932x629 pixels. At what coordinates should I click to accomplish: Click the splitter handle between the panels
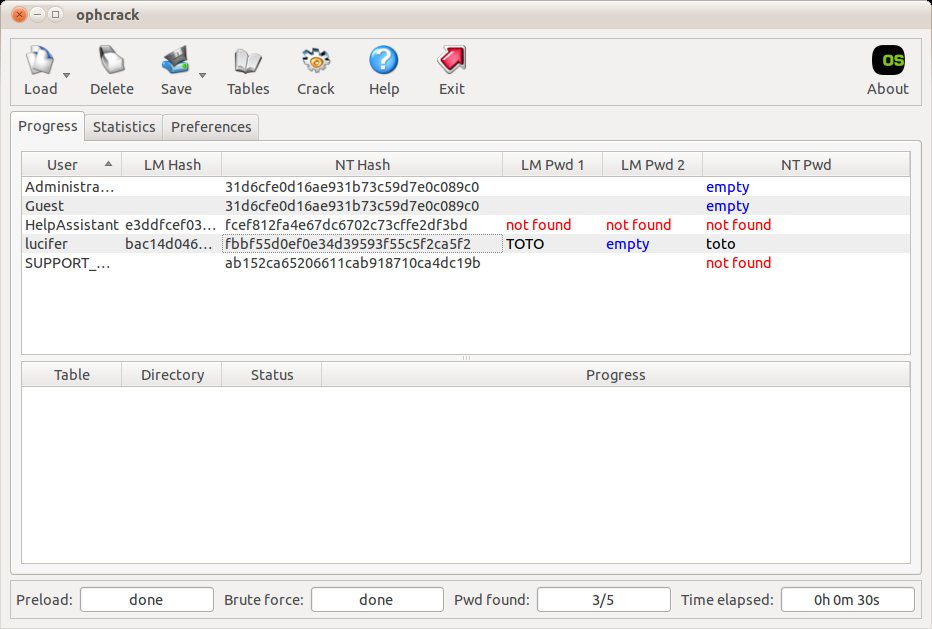tap(465, 358)
